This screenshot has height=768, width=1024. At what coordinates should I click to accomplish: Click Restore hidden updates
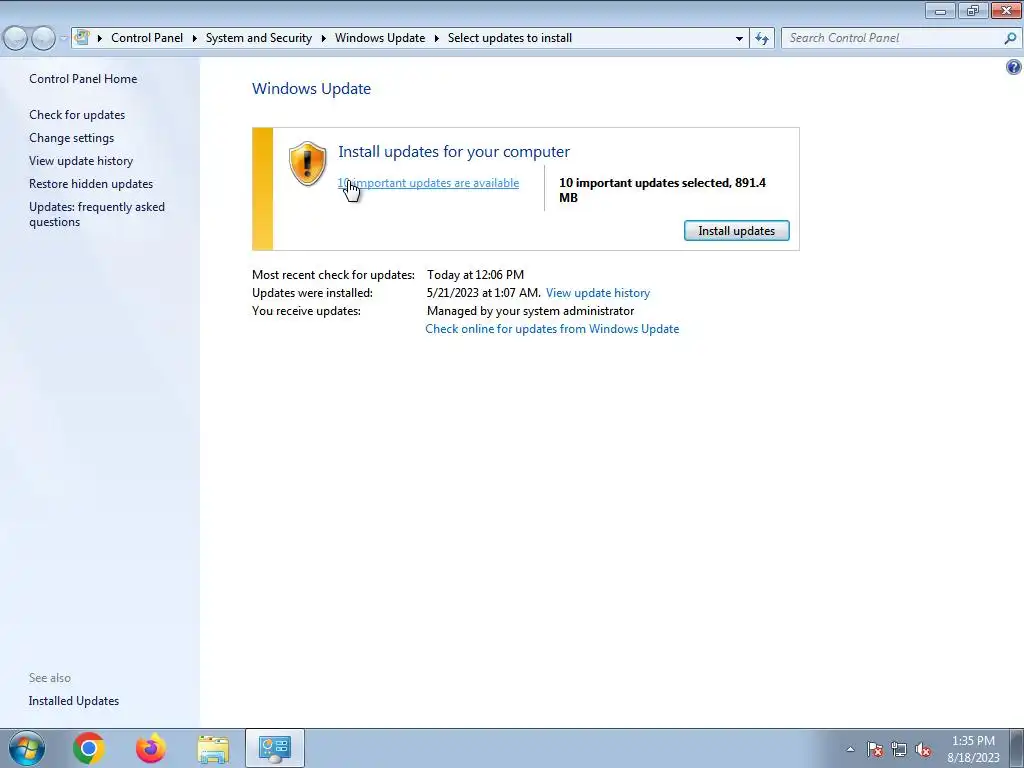click(91, 184)
